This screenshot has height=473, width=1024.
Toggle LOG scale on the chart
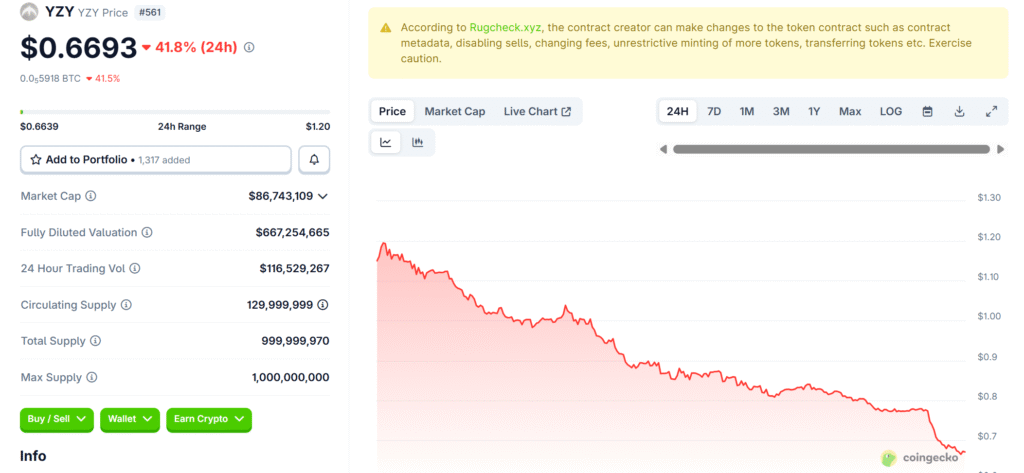[x=890, y=111]
